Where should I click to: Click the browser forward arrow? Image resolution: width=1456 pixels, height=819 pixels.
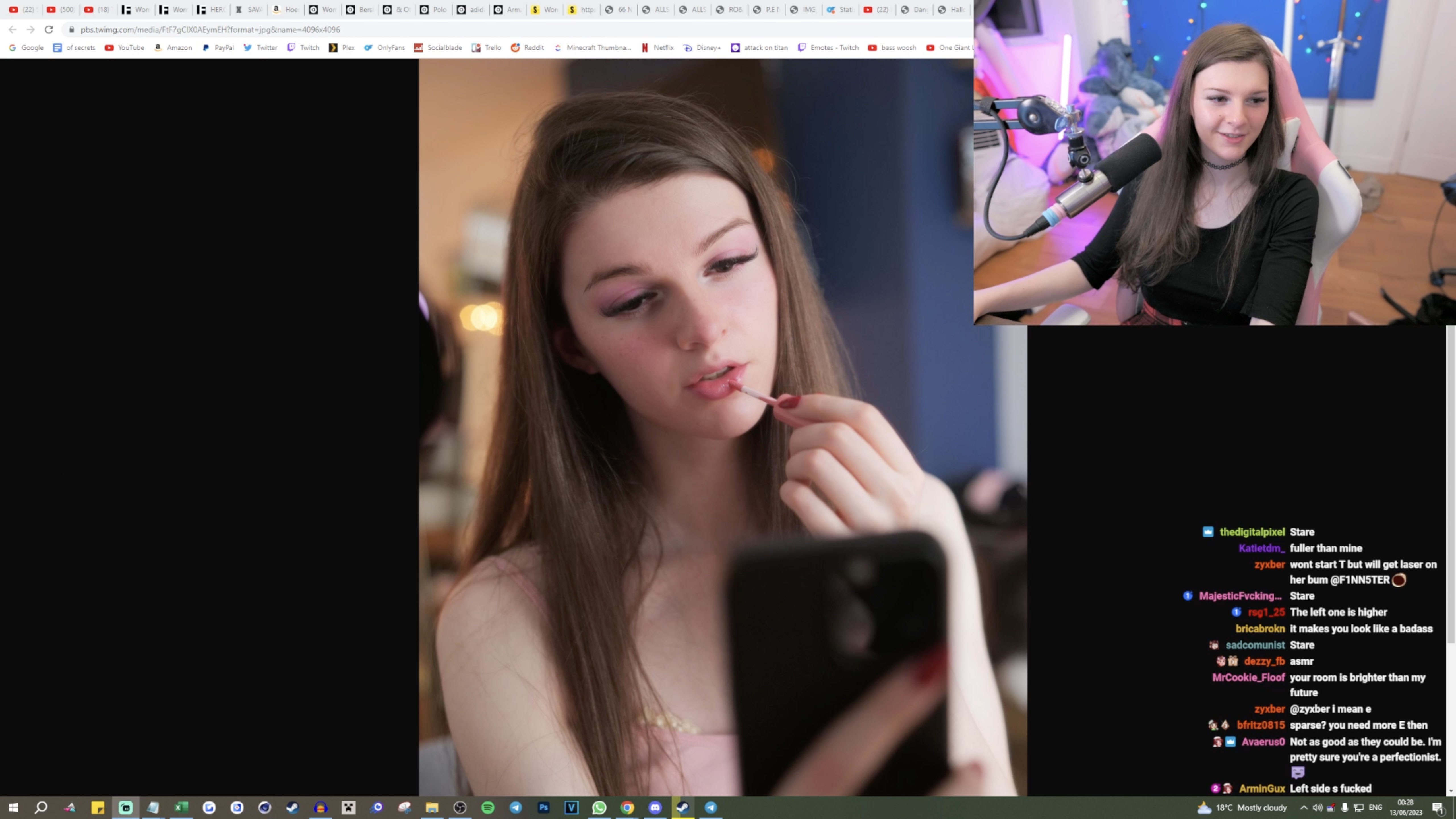pyautogui.click(x=30, y=29)
